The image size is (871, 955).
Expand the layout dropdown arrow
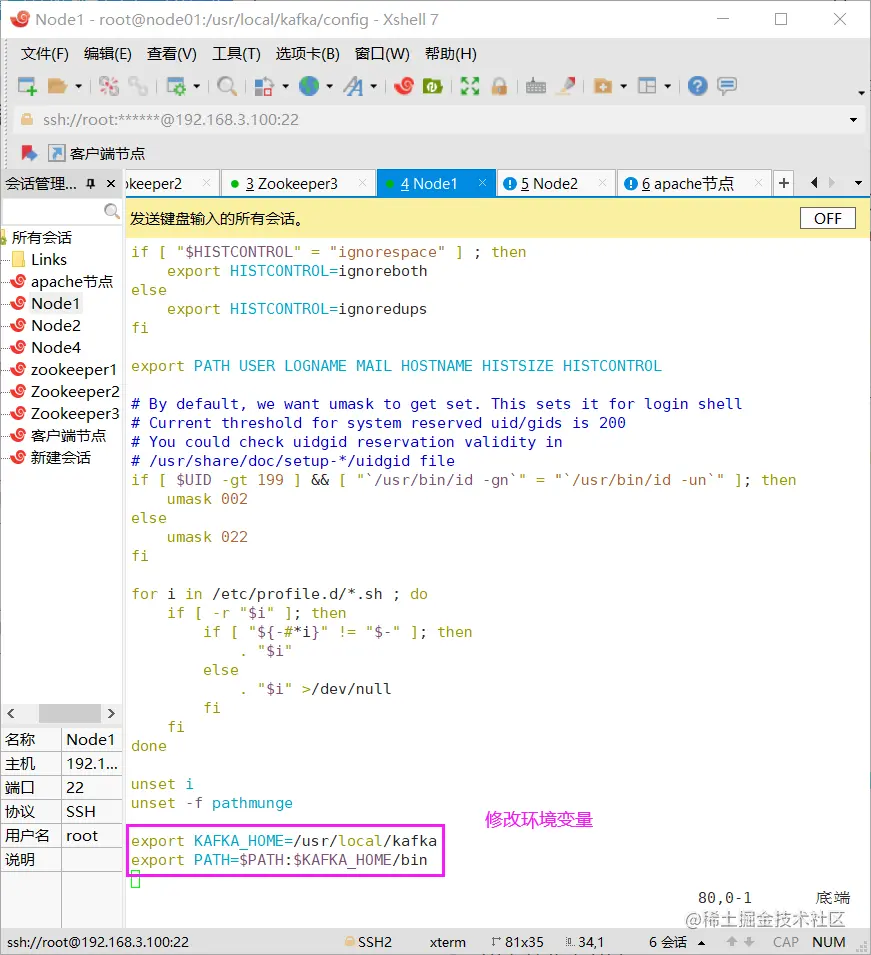click(668, 86)
